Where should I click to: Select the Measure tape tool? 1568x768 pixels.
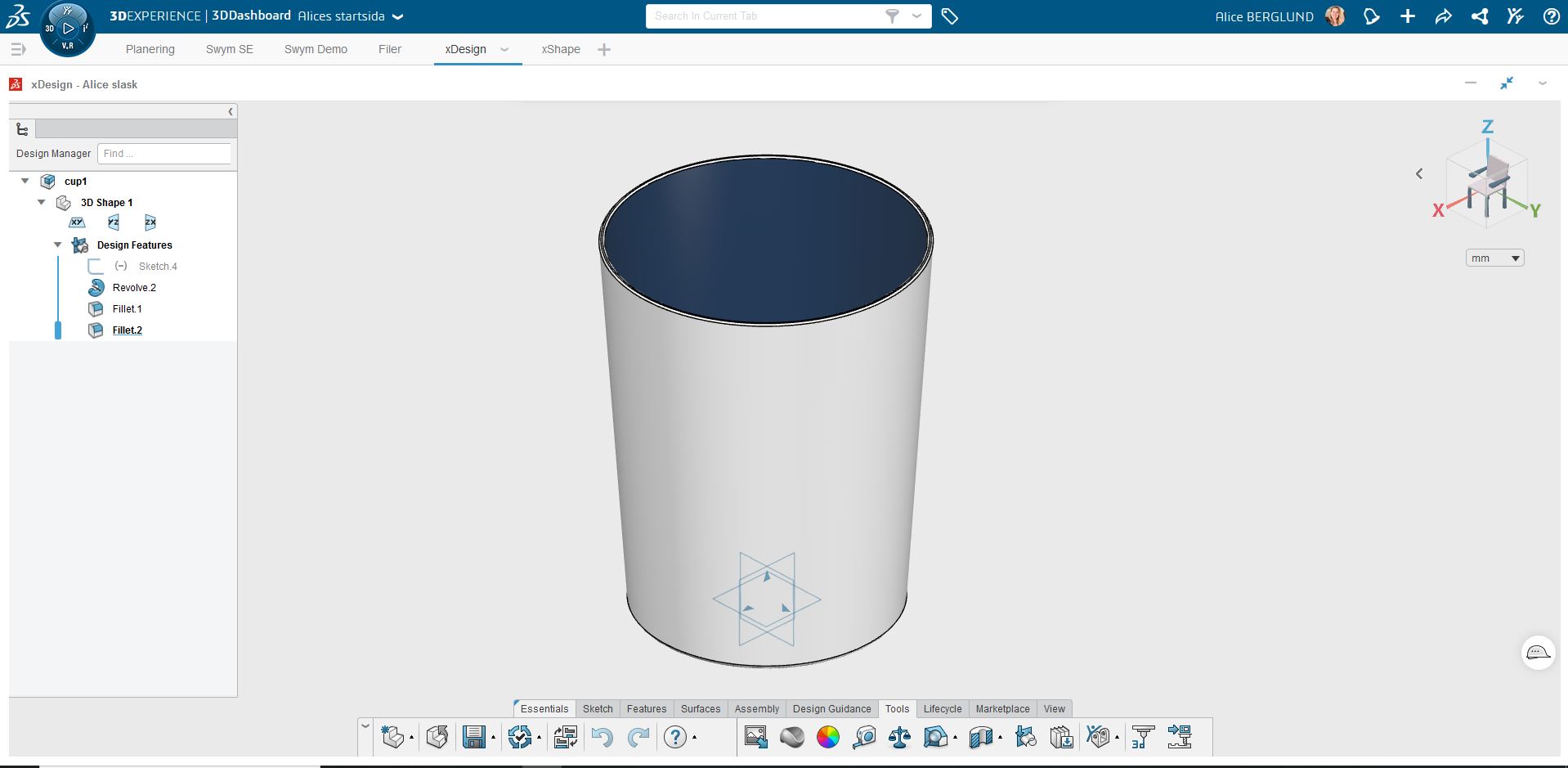[x=863, y=737]
